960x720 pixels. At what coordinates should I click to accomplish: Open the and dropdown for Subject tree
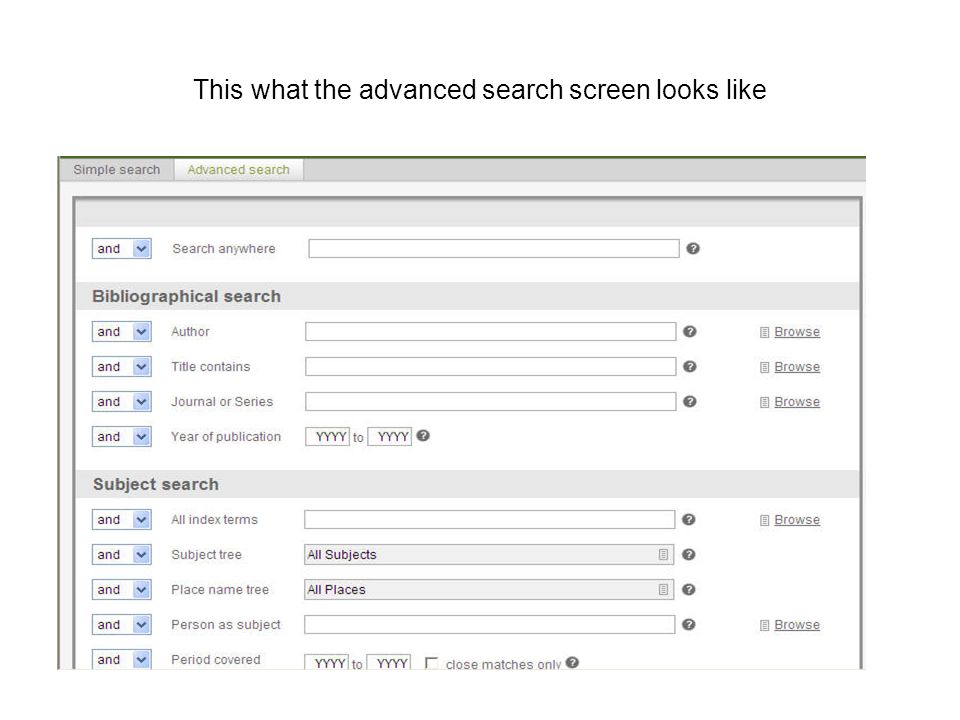[121, 554]
